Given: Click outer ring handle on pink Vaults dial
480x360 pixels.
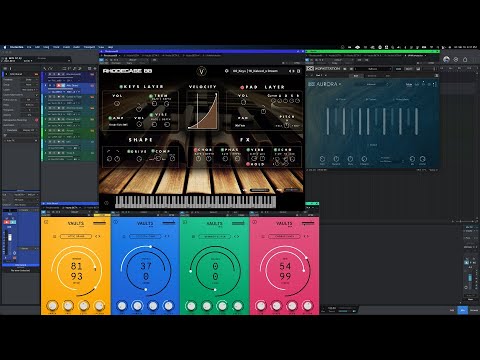Looking at the screenshot, I should point(307,258).
